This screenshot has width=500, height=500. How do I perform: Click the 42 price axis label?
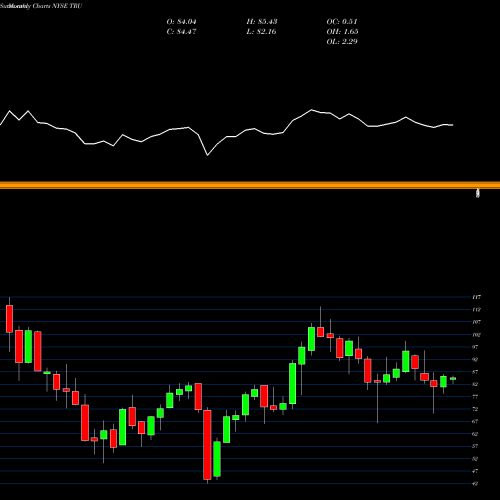pos(475,483)
